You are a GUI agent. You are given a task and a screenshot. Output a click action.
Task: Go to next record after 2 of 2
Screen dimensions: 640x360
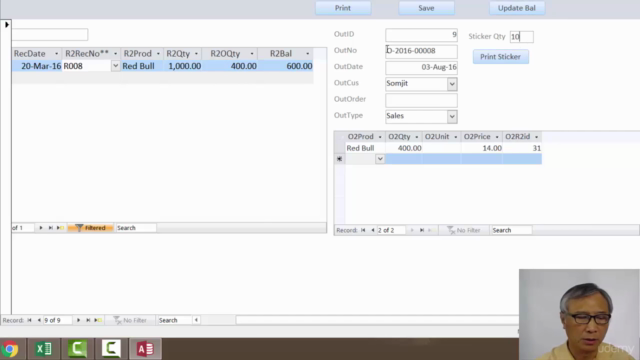412,230
